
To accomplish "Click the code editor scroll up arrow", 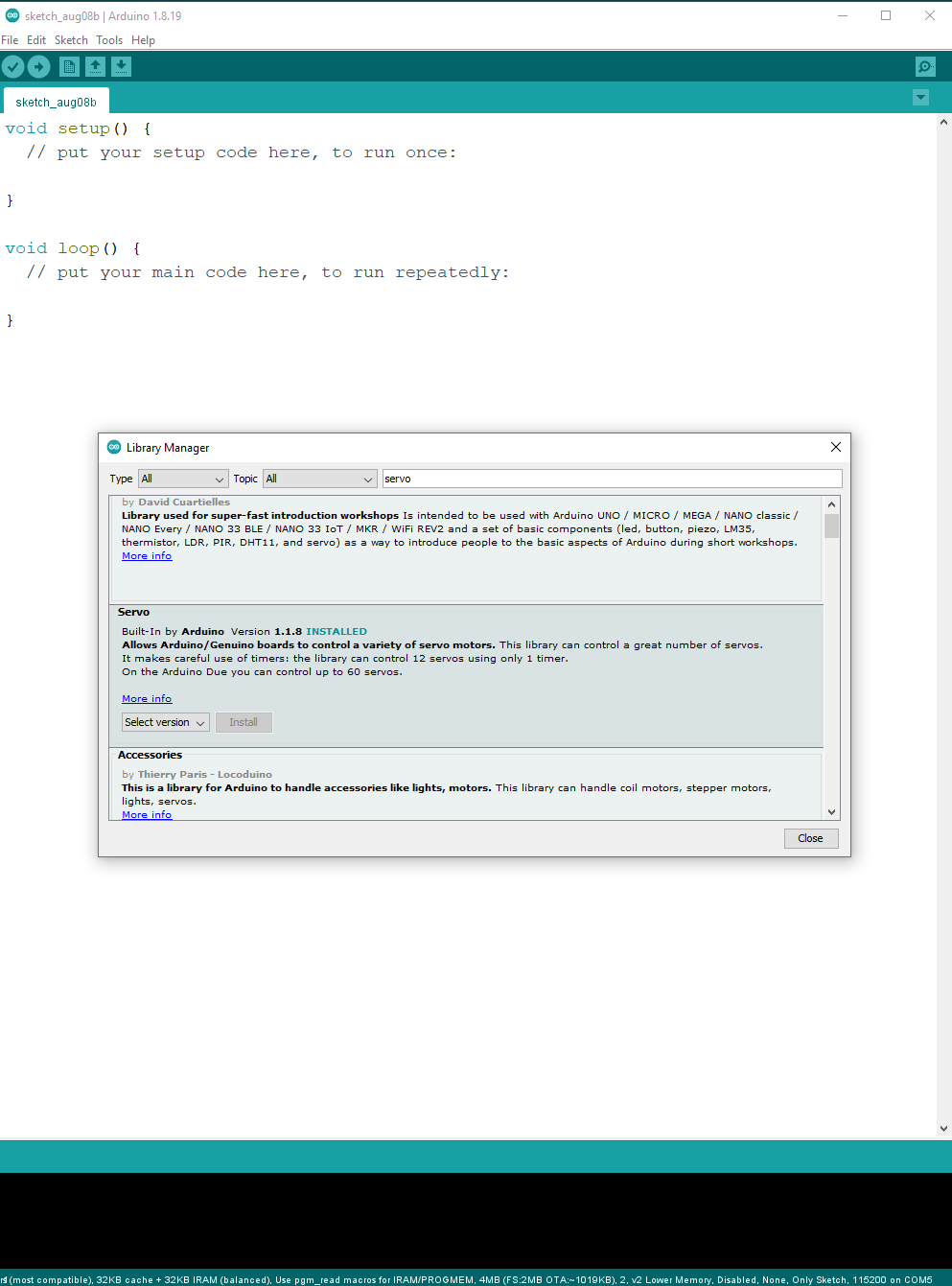I will [944, 123].
